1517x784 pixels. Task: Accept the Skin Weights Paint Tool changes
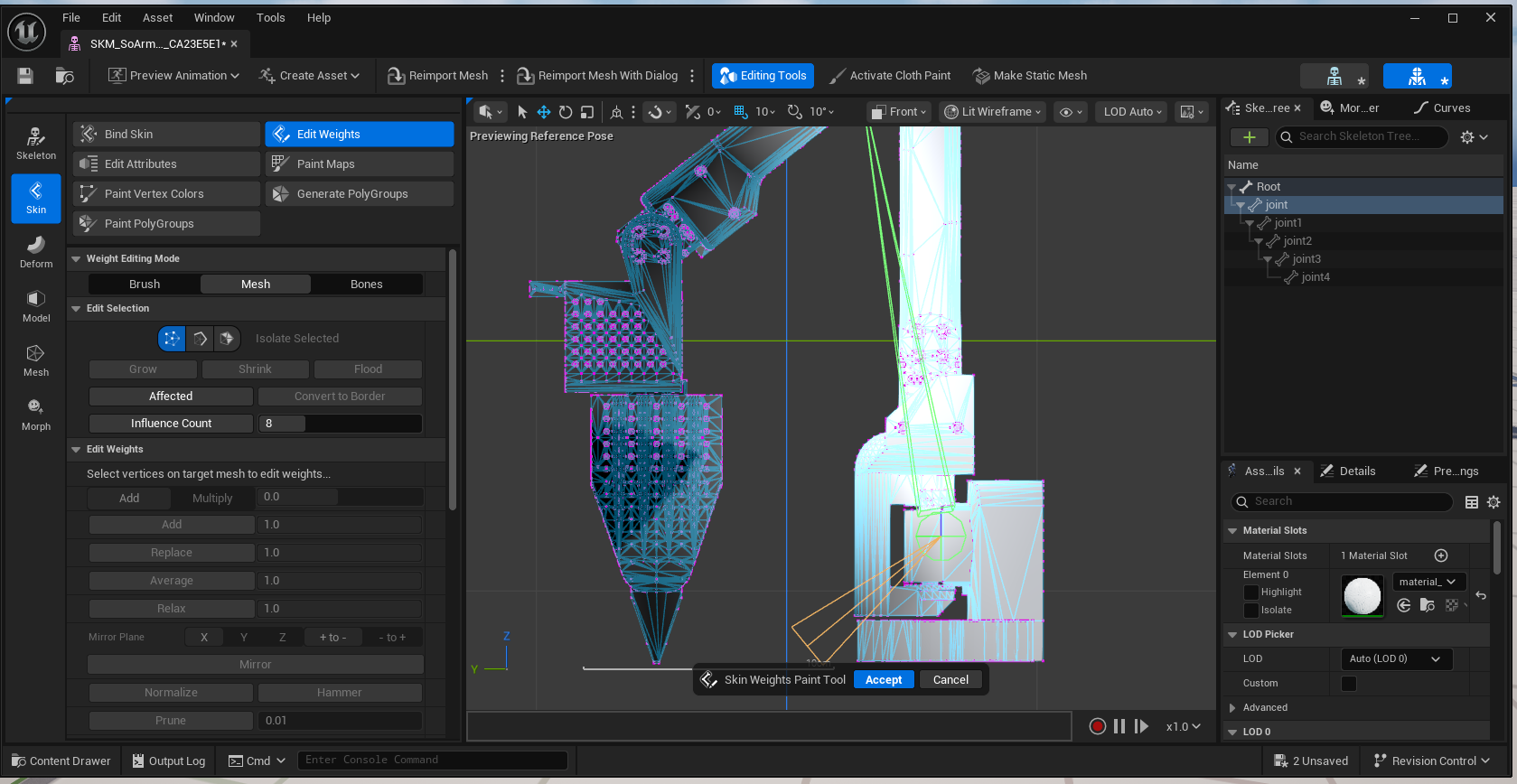pos(883,680)
